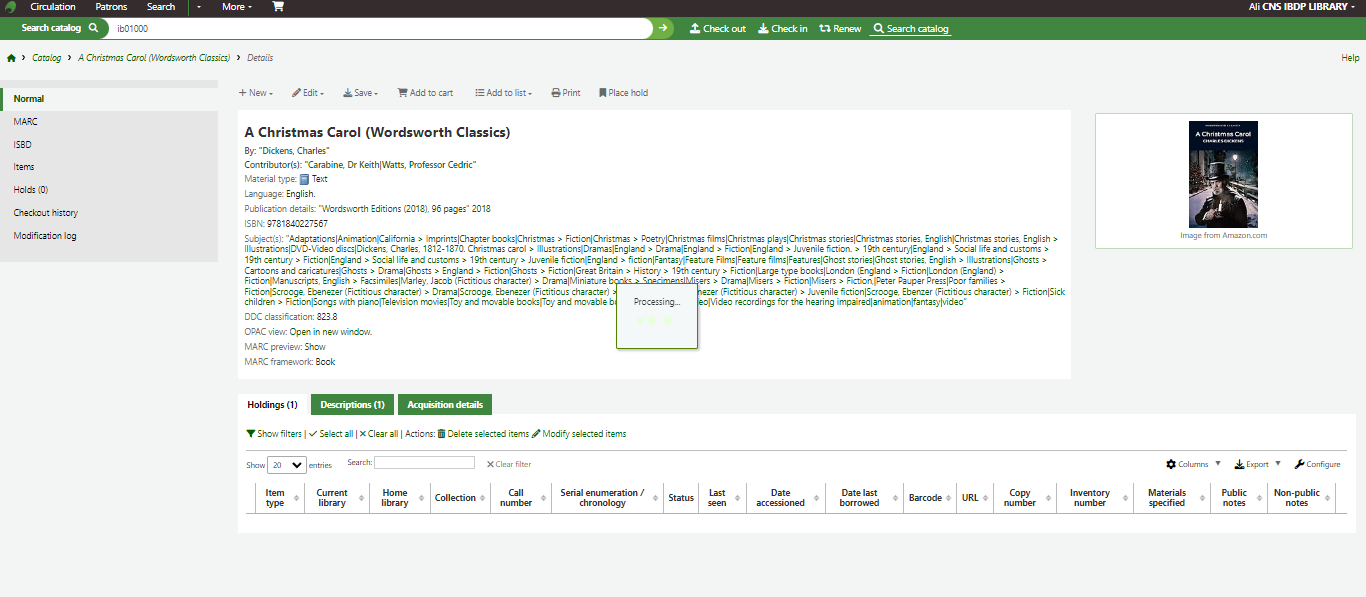Delete selected items with trash icon
Viewport: 1366px width, 597px height.
click(x=482, y=434)
